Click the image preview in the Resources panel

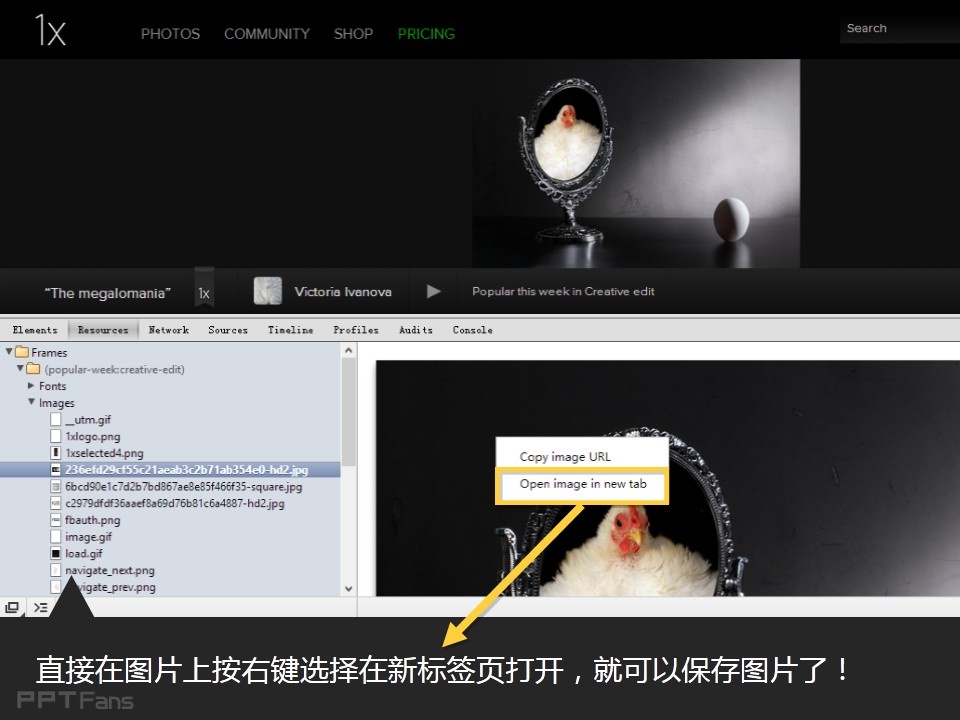tap(667, 478)
